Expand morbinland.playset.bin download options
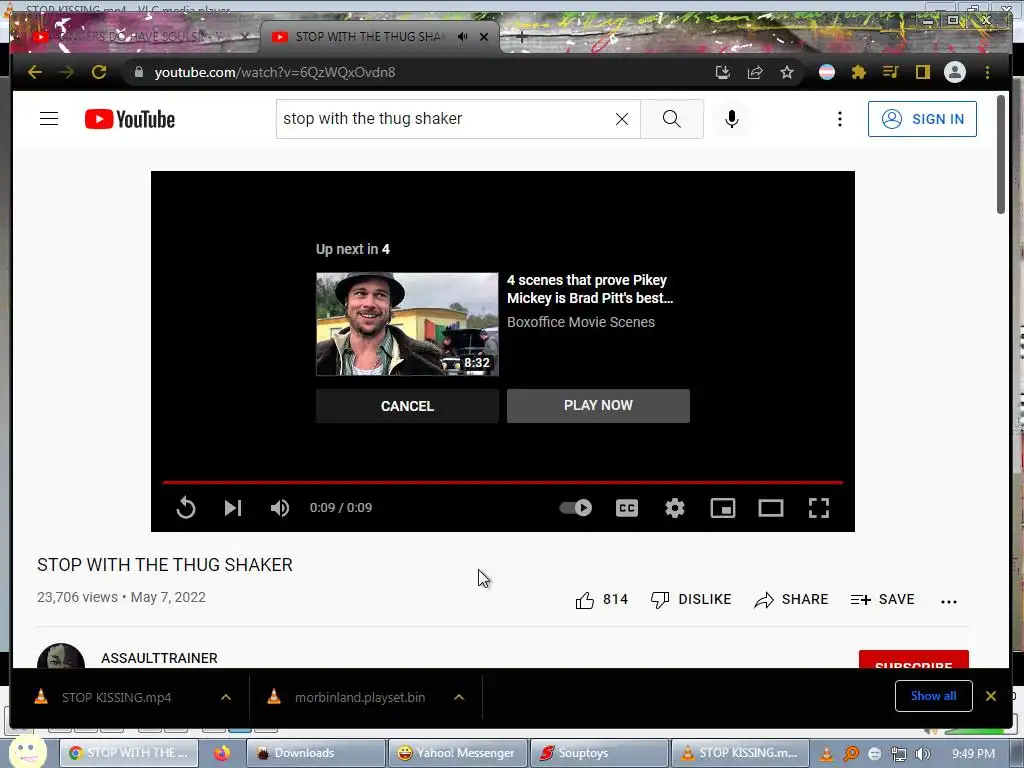 click(459, 697)
